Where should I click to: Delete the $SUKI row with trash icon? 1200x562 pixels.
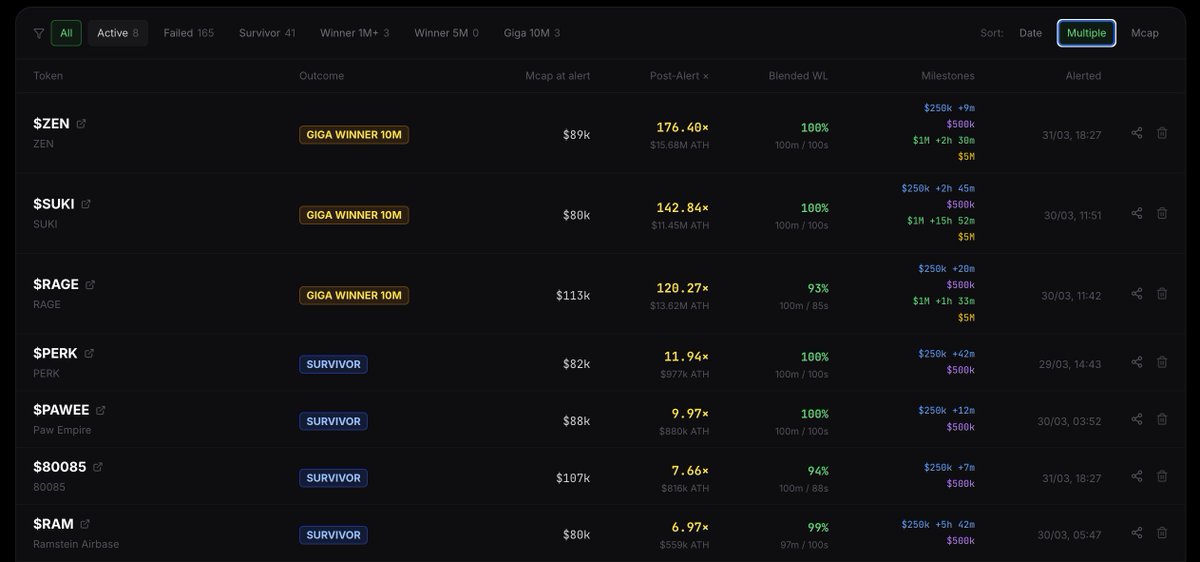[x=1162, y=213]
